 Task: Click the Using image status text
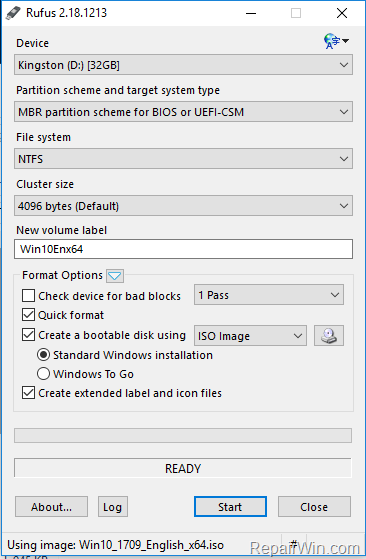115,545
